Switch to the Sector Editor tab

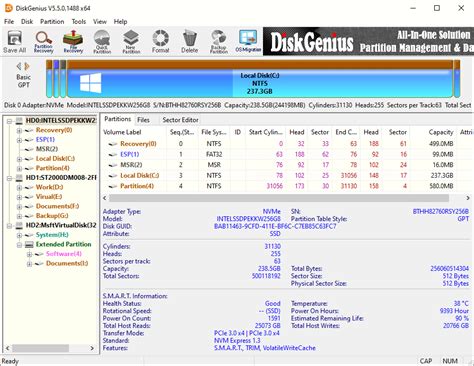coord(180,120)
